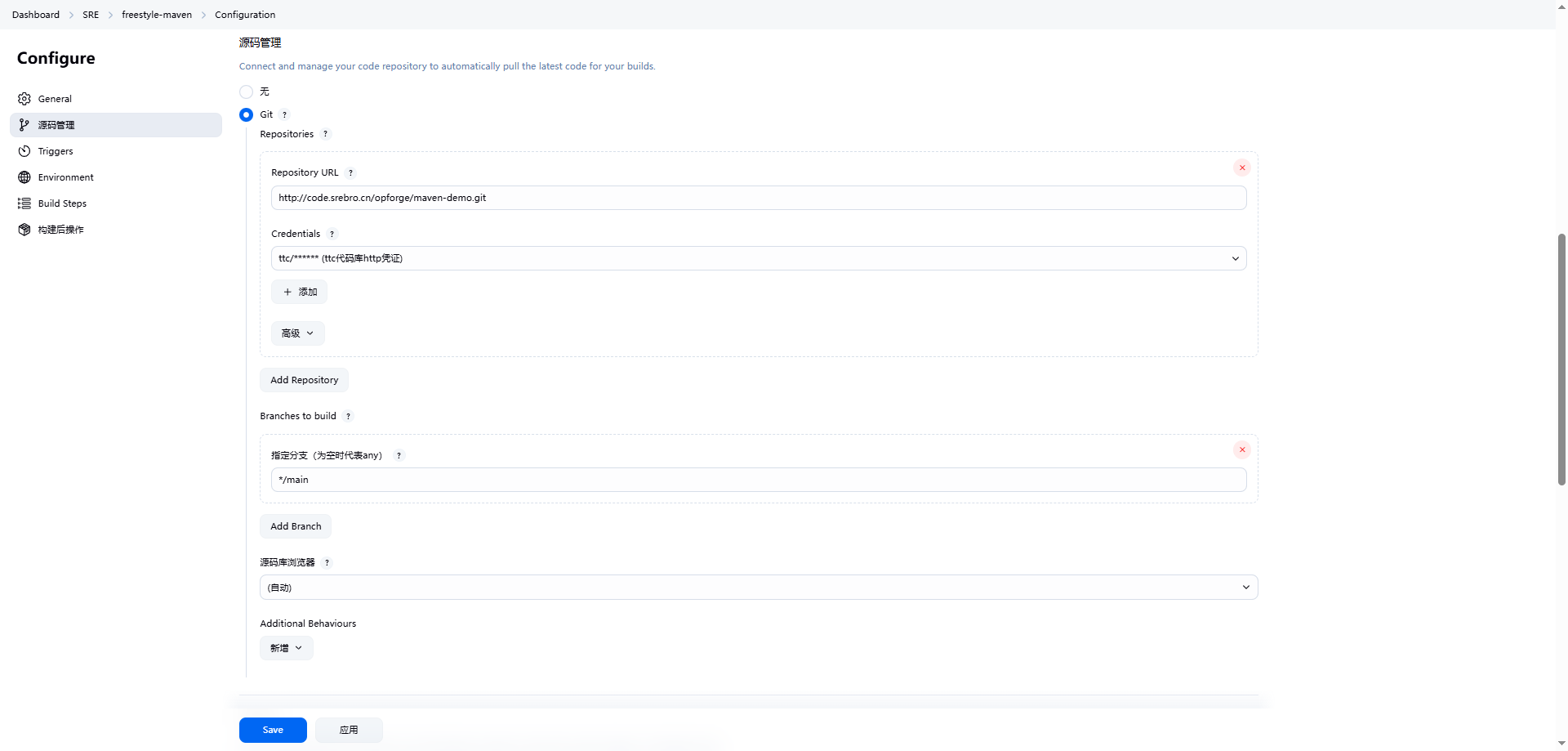
Task: Open help for 指定分支 field
Action: tap(399, 455)
